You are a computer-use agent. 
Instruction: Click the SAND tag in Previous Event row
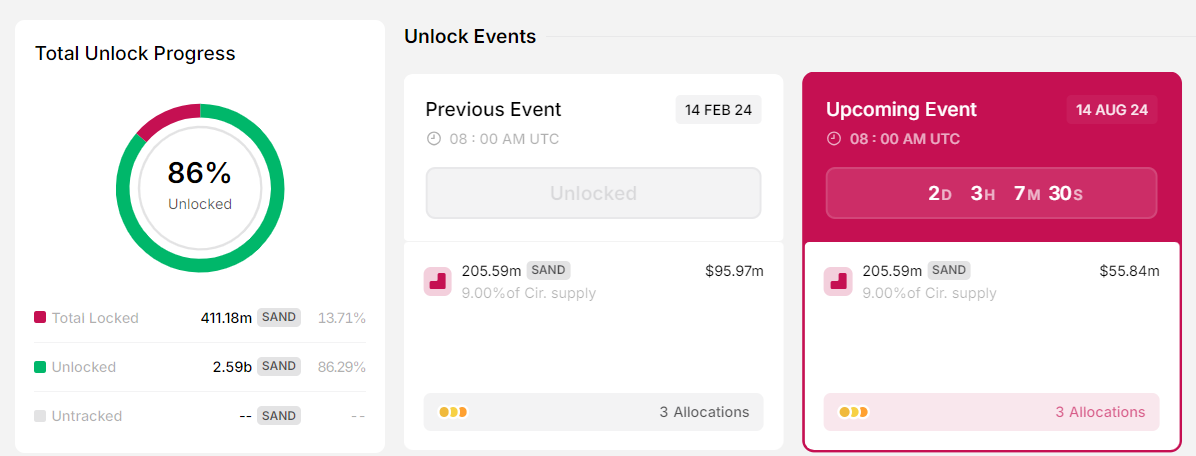pos(548,270)
